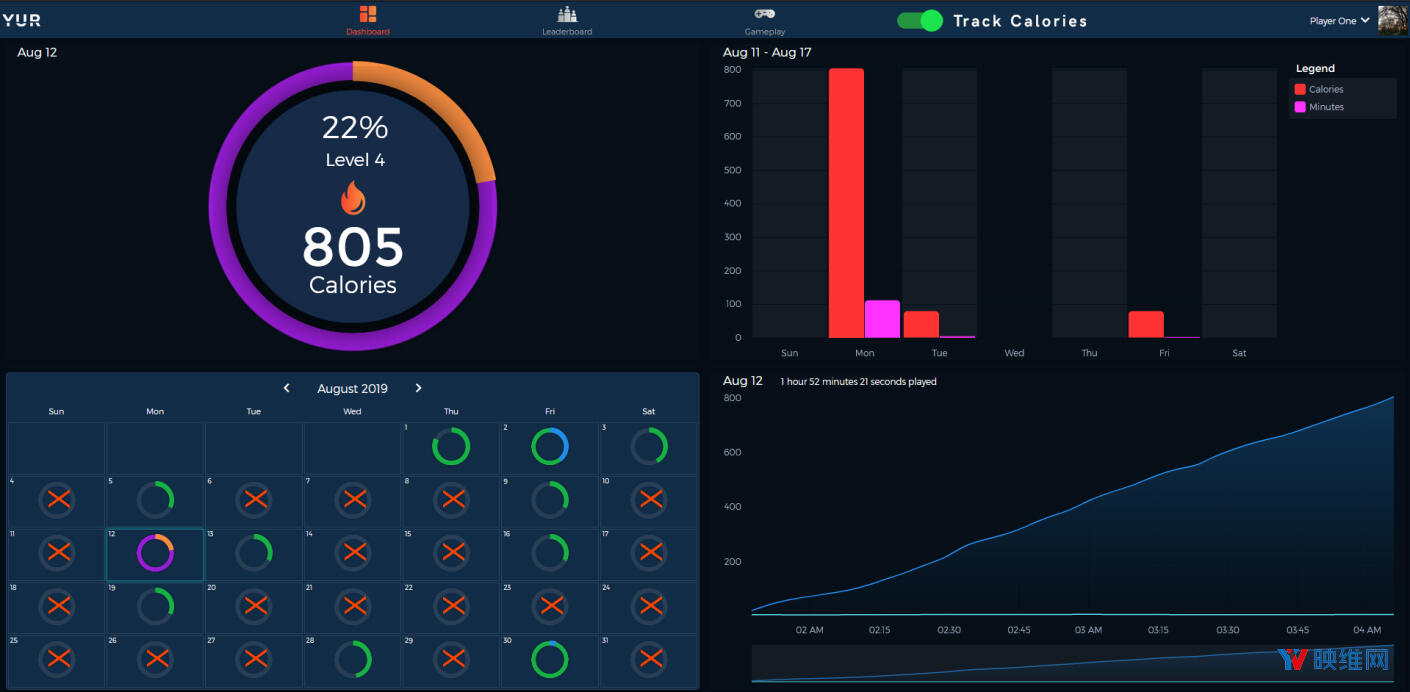Image resolution: width=1410 pixels, height=692 pixels.
Task: Click the YUR logo
Action: click(21, 20)
